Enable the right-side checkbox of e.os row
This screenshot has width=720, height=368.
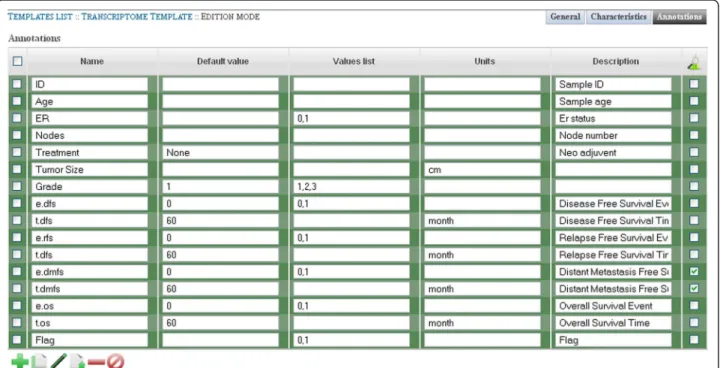694,305
